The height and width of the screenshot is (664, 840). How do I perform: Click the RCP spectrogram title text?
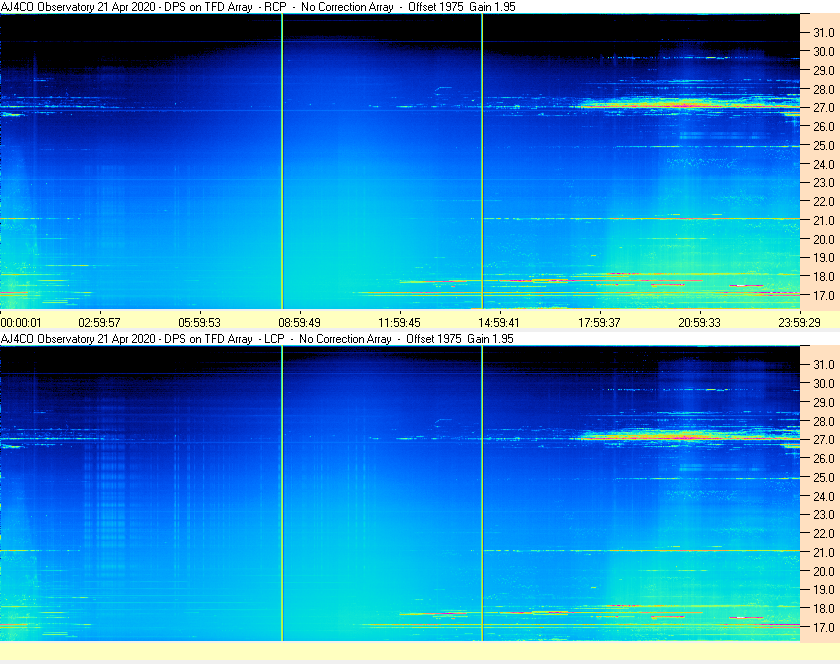(258, 7)
